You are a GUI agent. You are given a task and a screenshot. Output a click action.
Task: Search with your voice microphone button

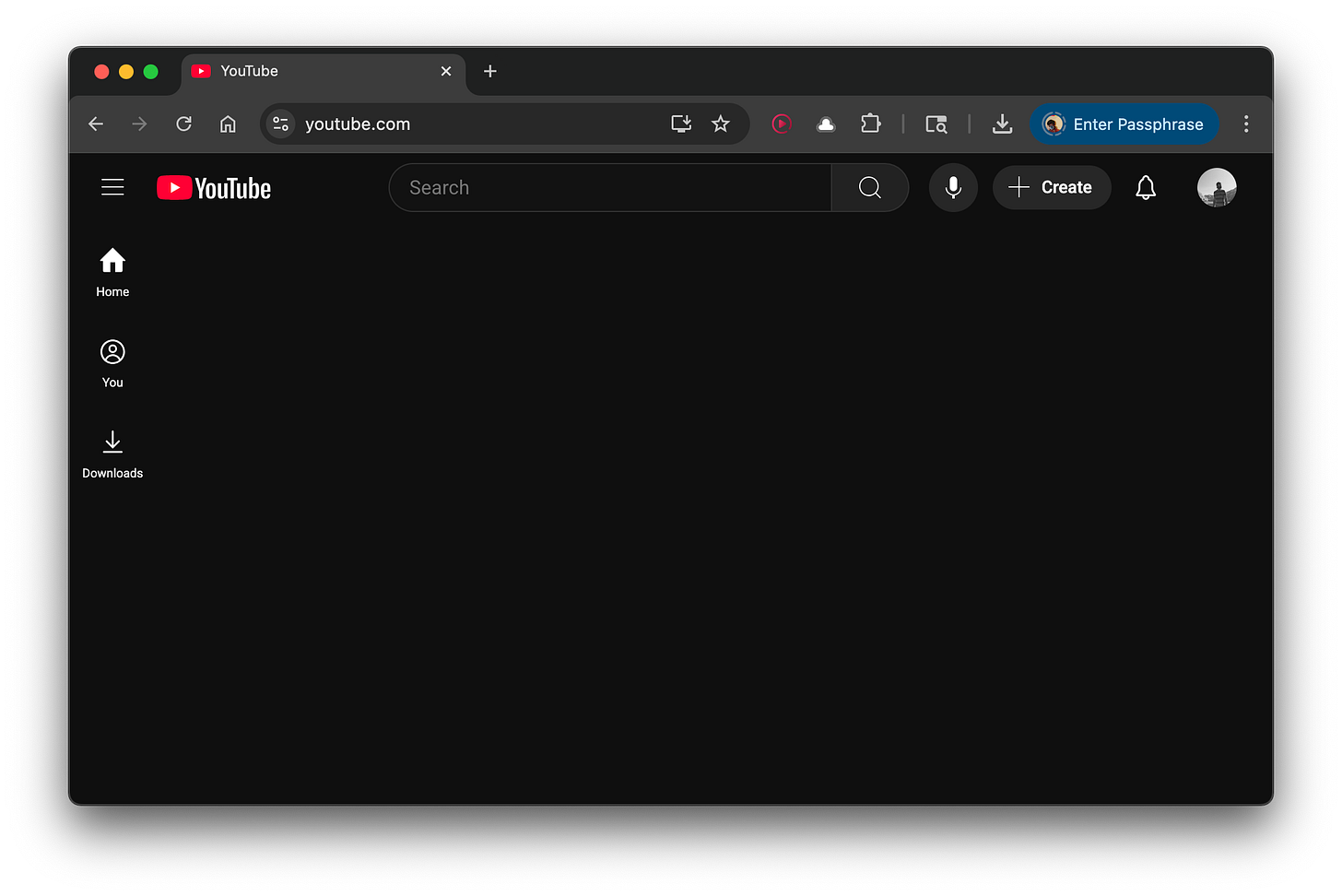[953, 188]
